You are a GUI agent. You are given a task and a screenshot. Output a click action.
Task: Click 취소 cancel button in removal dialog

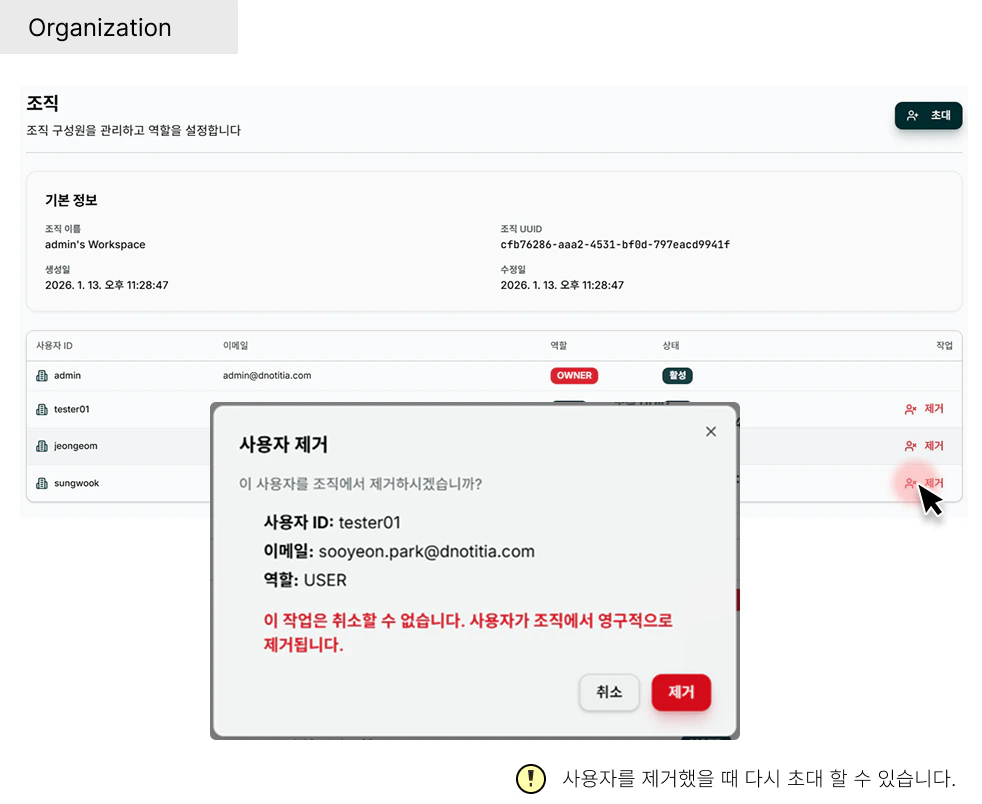tap(609, 692)
